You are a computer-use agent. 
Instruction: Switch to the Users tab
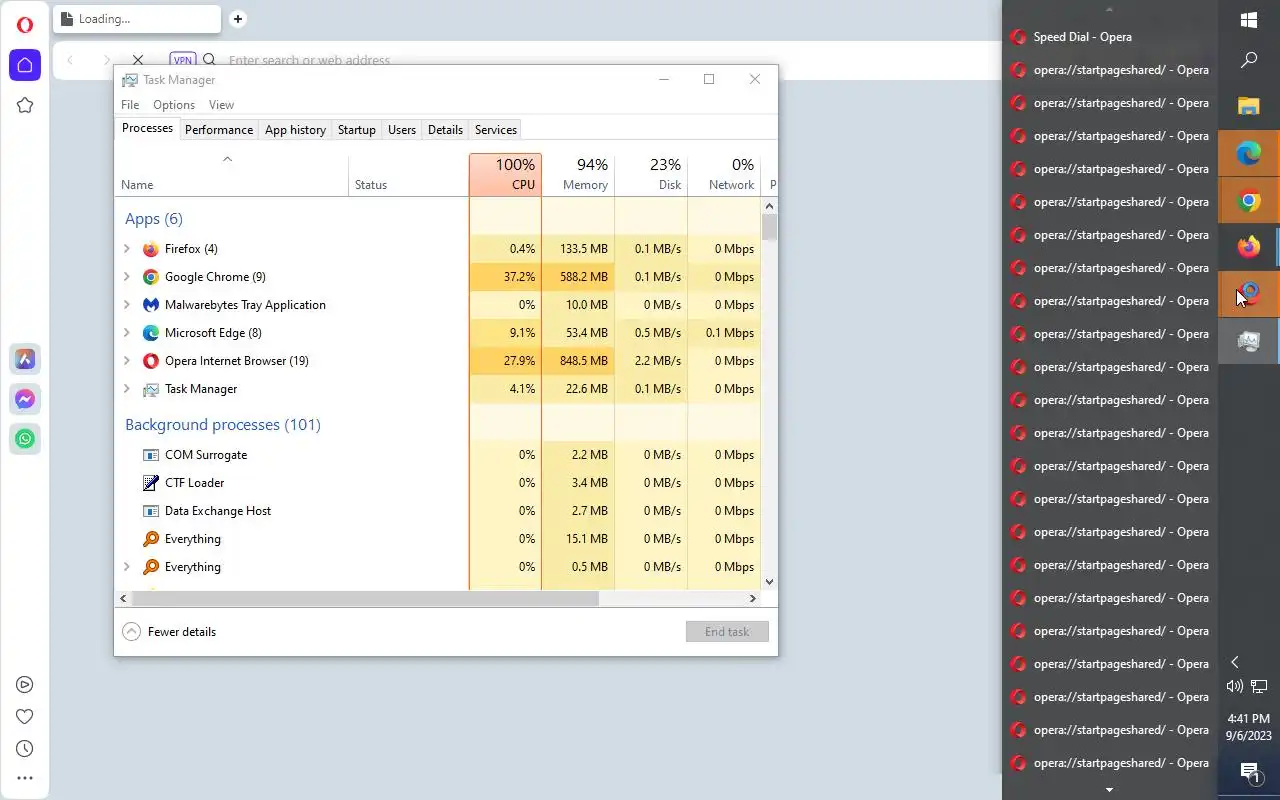click(x=402, y=130)
